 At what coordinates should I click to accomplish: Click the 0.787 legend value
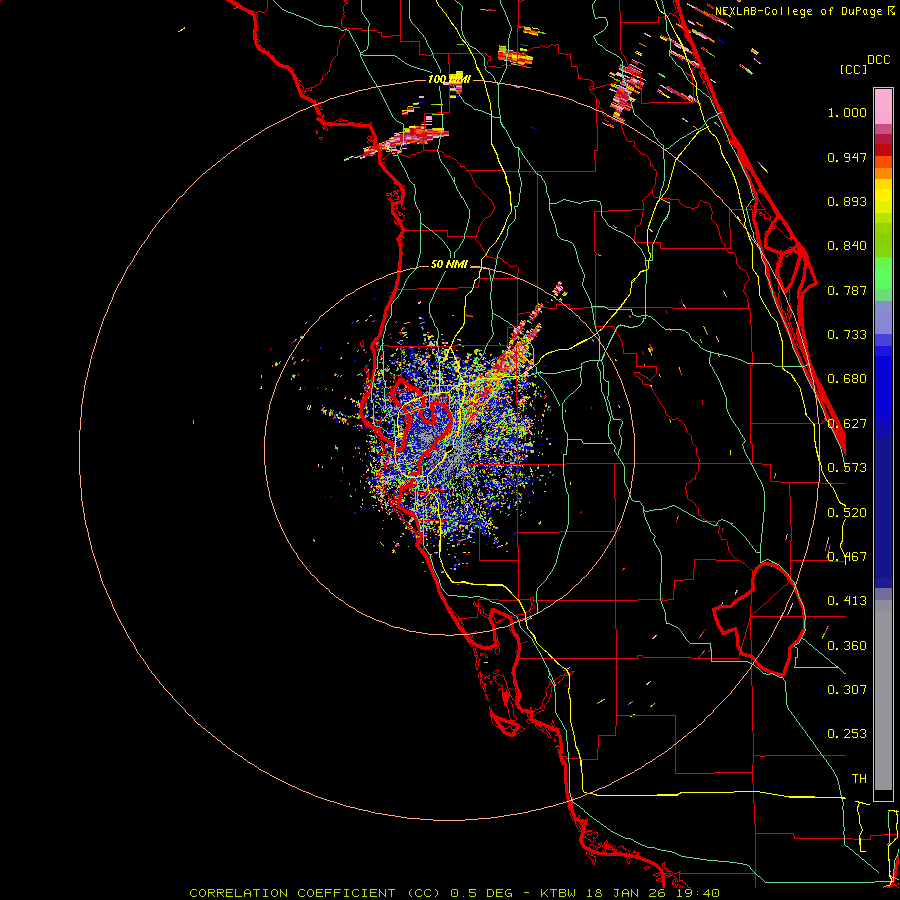pyautogui.click(x=847, y=290)
